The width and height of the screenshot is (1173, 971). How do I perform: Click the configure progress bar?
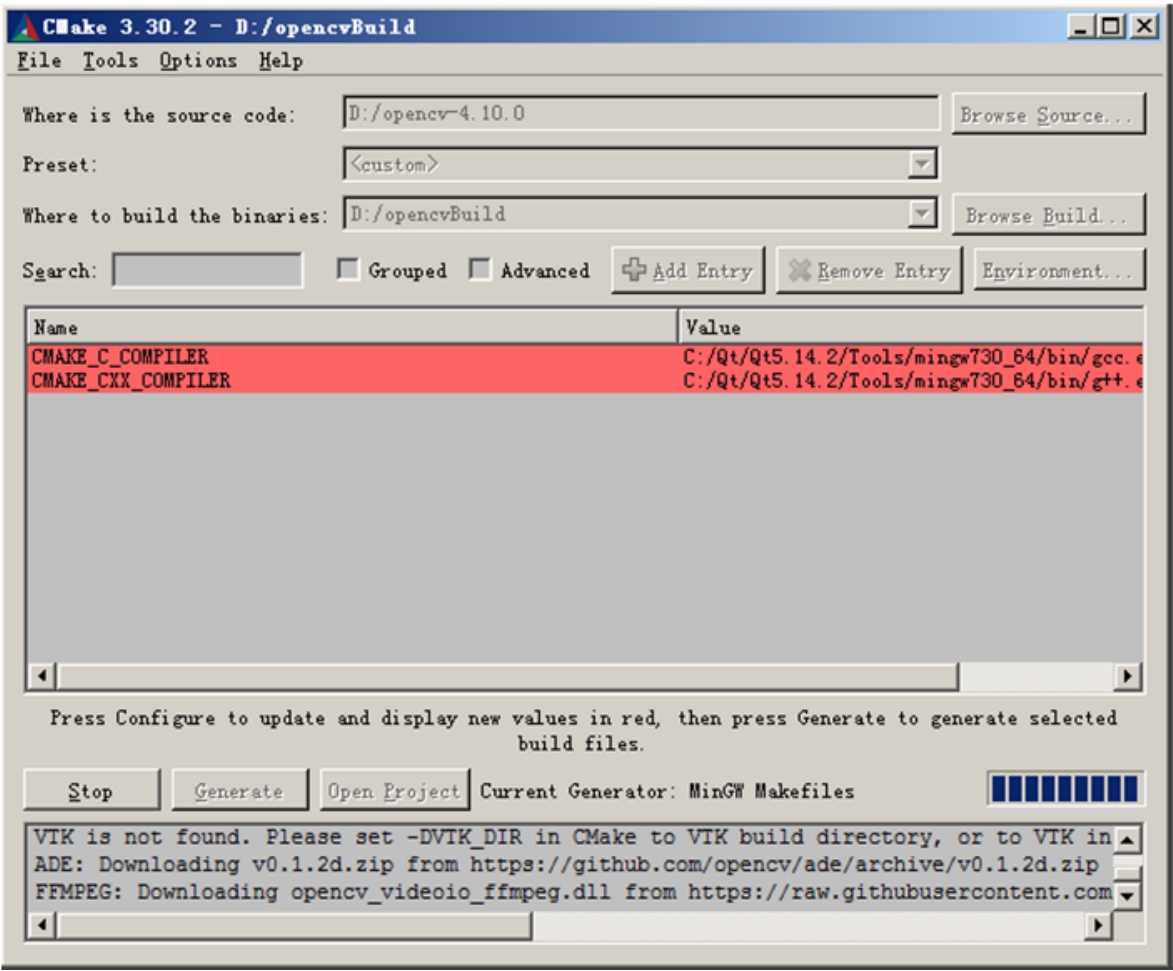1065,789
